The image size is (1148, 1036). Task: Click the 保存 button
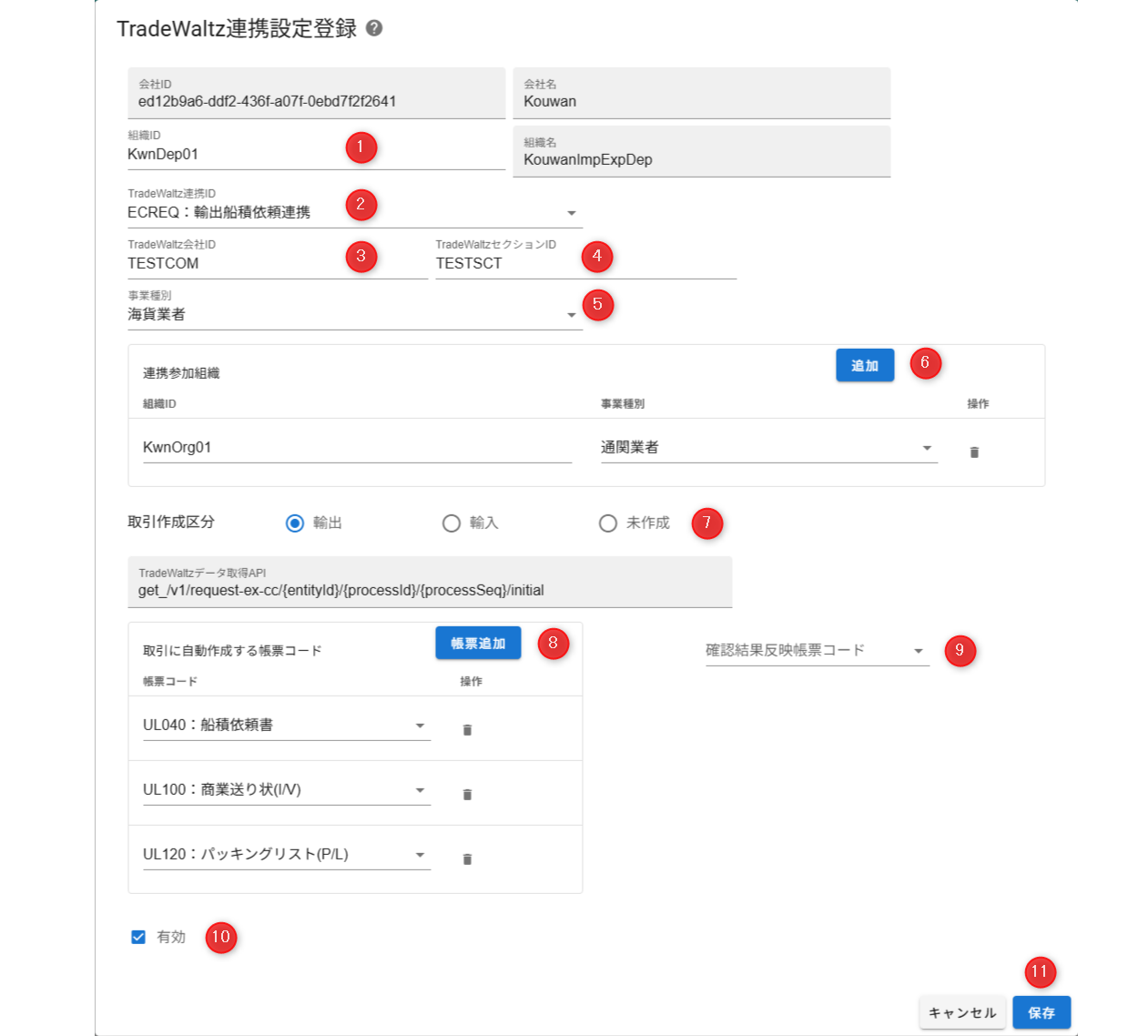click(1041, 1012)
